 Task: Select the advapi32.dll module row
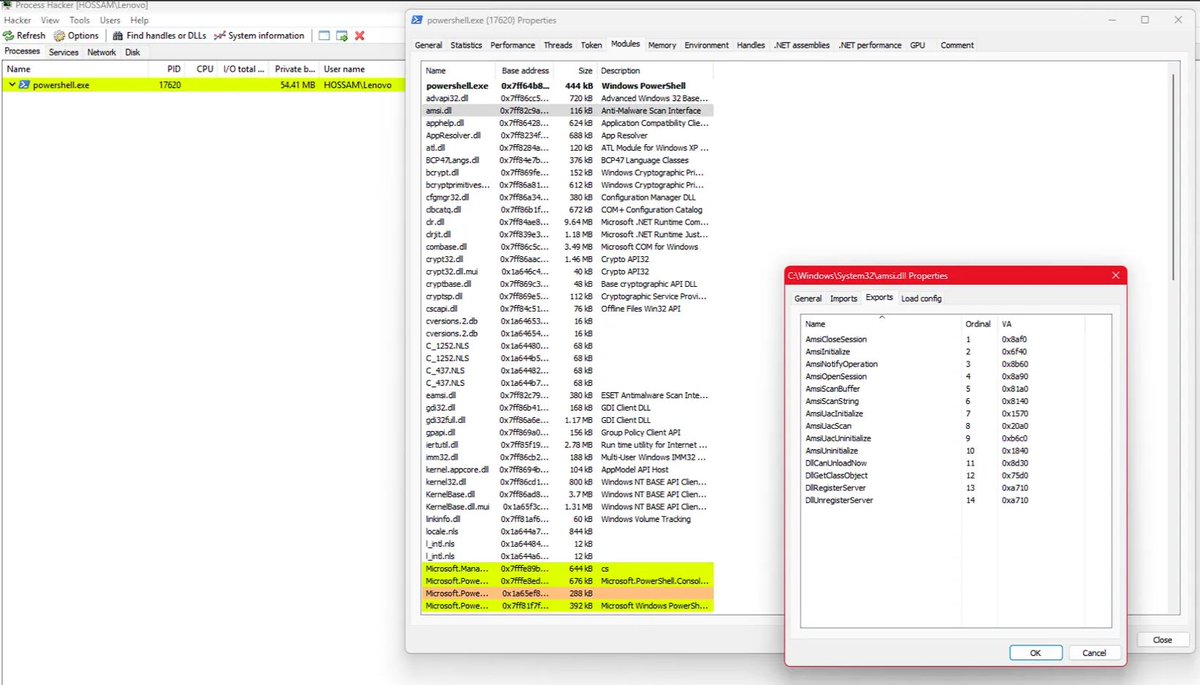tap(567, 98)
